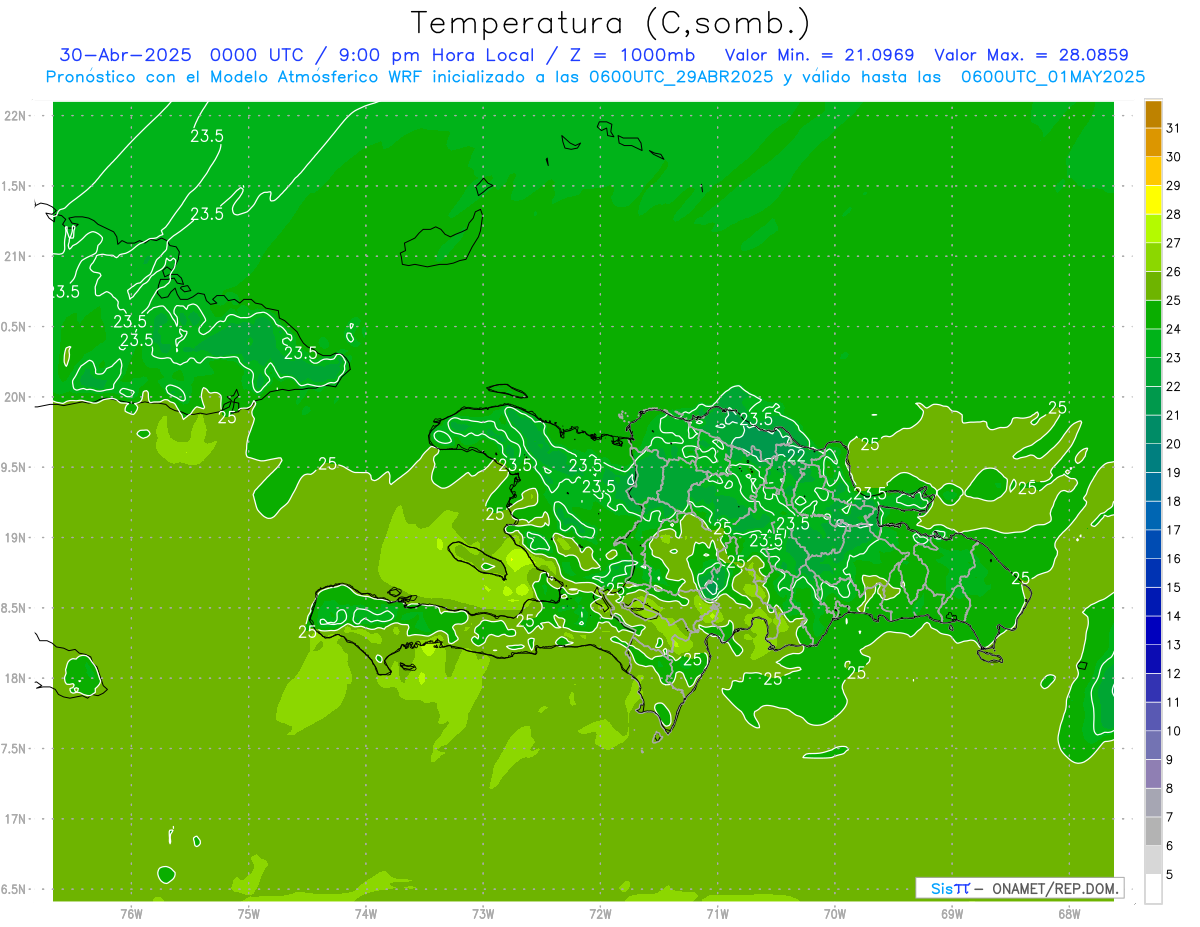The height and width of the screenshot is (927, 1200).
Task: Click the "21N" latitude axis label
Action: 15,257
